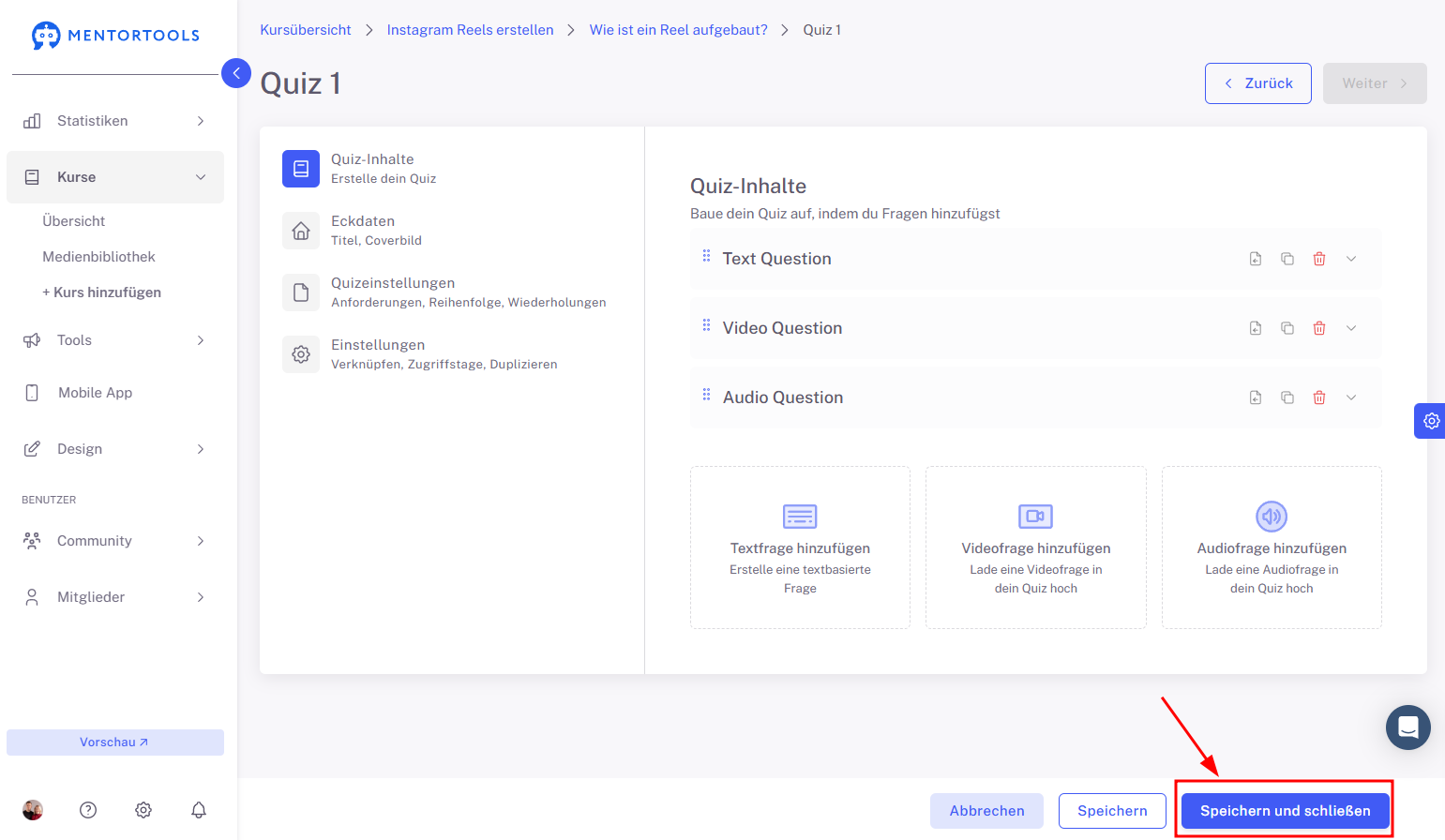Click the Speichern button
Image resolution: width=1445 pixels, height=840 pixels.
click(1112, 811)
